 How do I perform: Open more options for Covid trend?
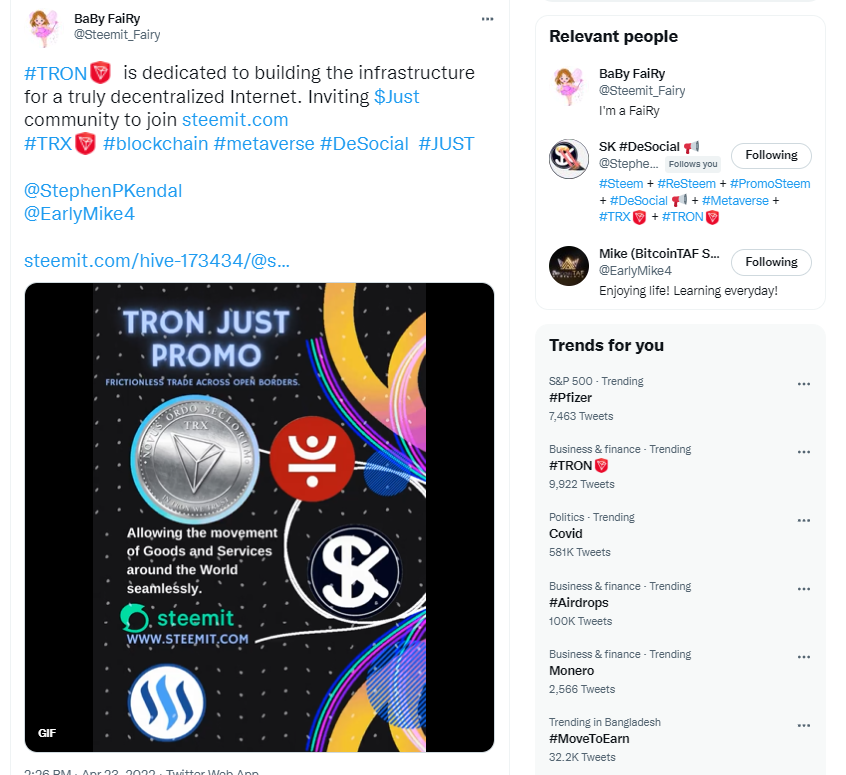point(804,520)
